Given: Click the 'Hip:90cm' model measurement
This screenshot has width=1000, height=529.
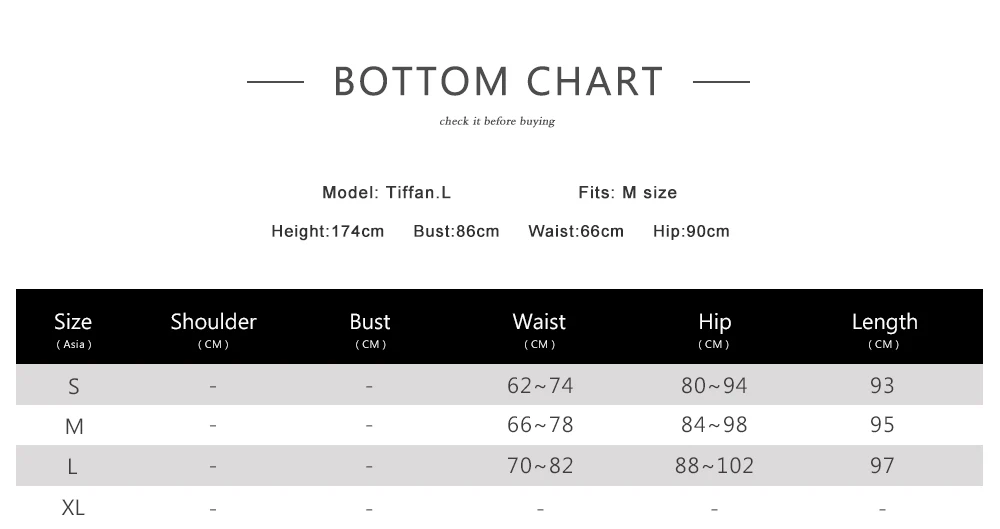Looking at the screenshot, I should tap(691, 232).
